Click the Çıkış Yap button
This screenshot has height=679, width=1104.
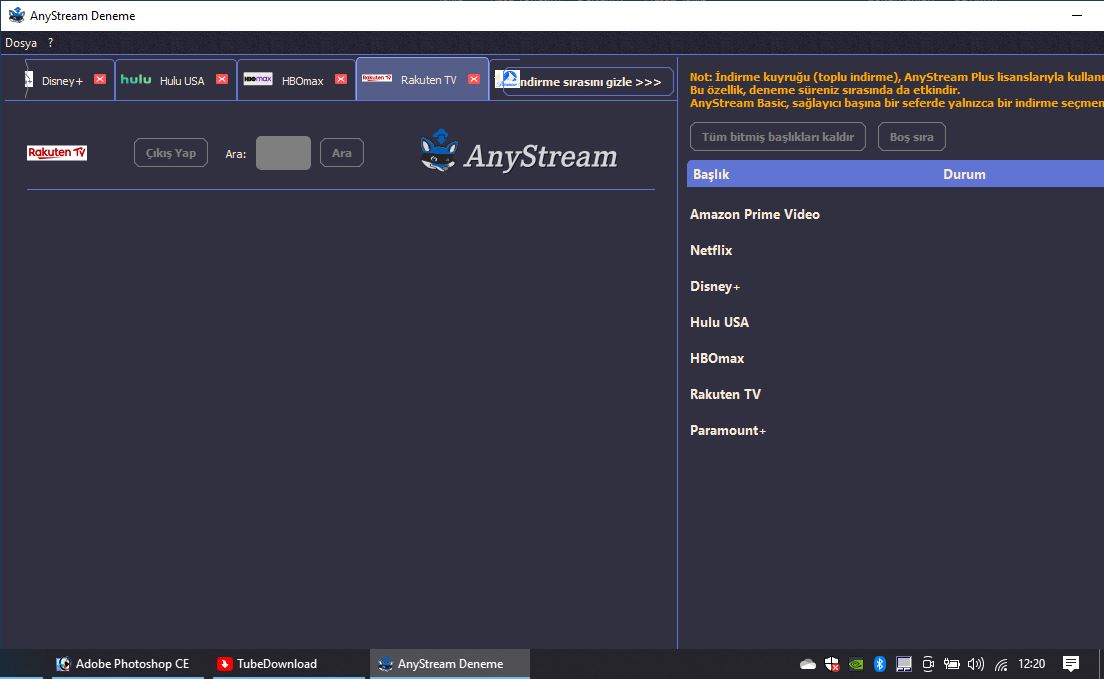coord(170,153)
